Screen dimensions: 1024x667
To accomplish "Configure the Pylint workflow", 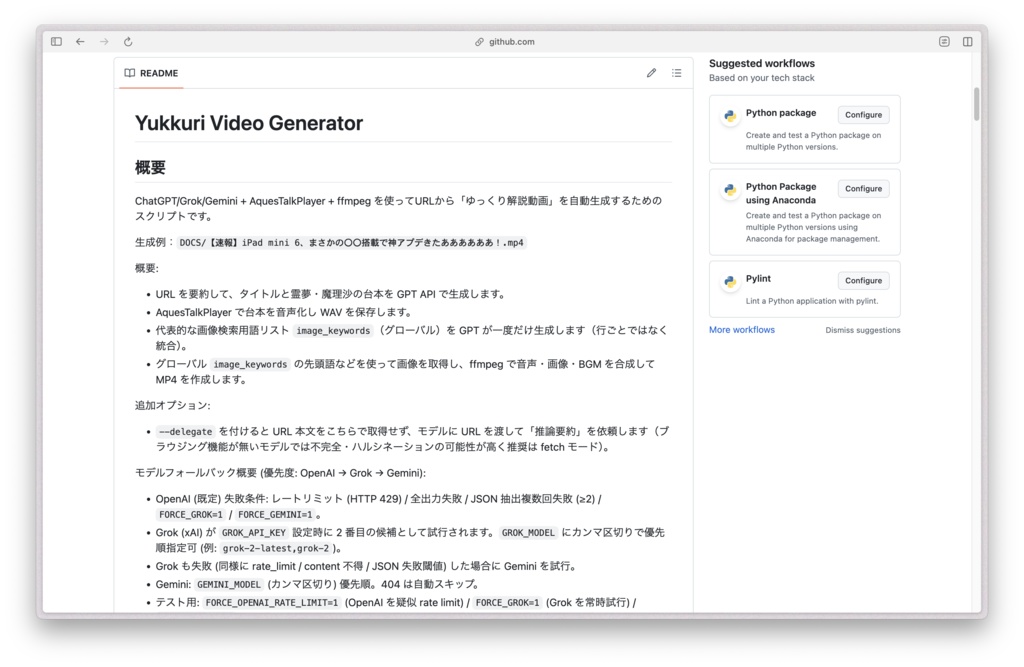I will click(863, 280).
